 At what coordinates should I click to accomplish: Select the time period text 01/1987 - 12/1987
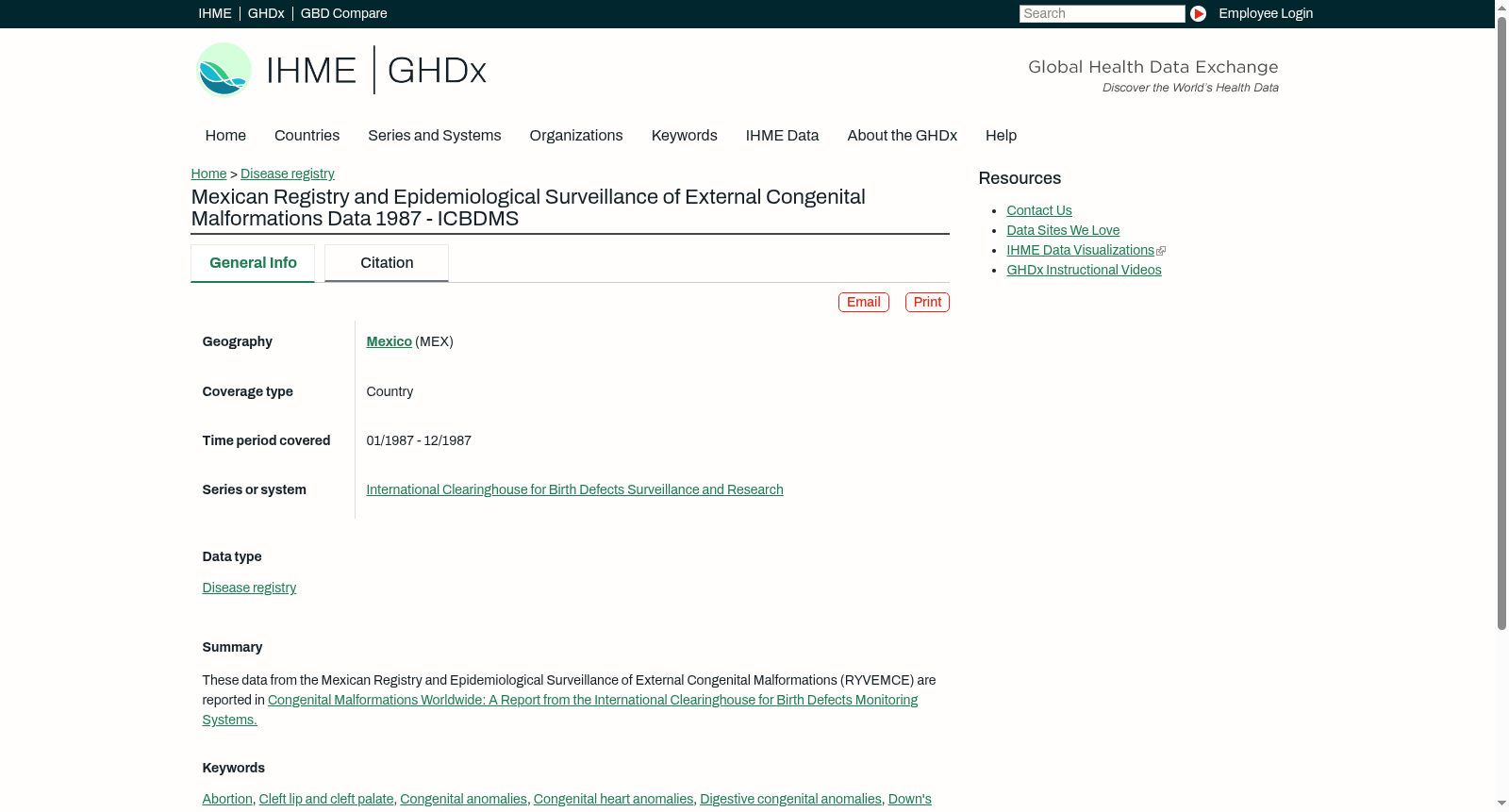tap(419, 440)
